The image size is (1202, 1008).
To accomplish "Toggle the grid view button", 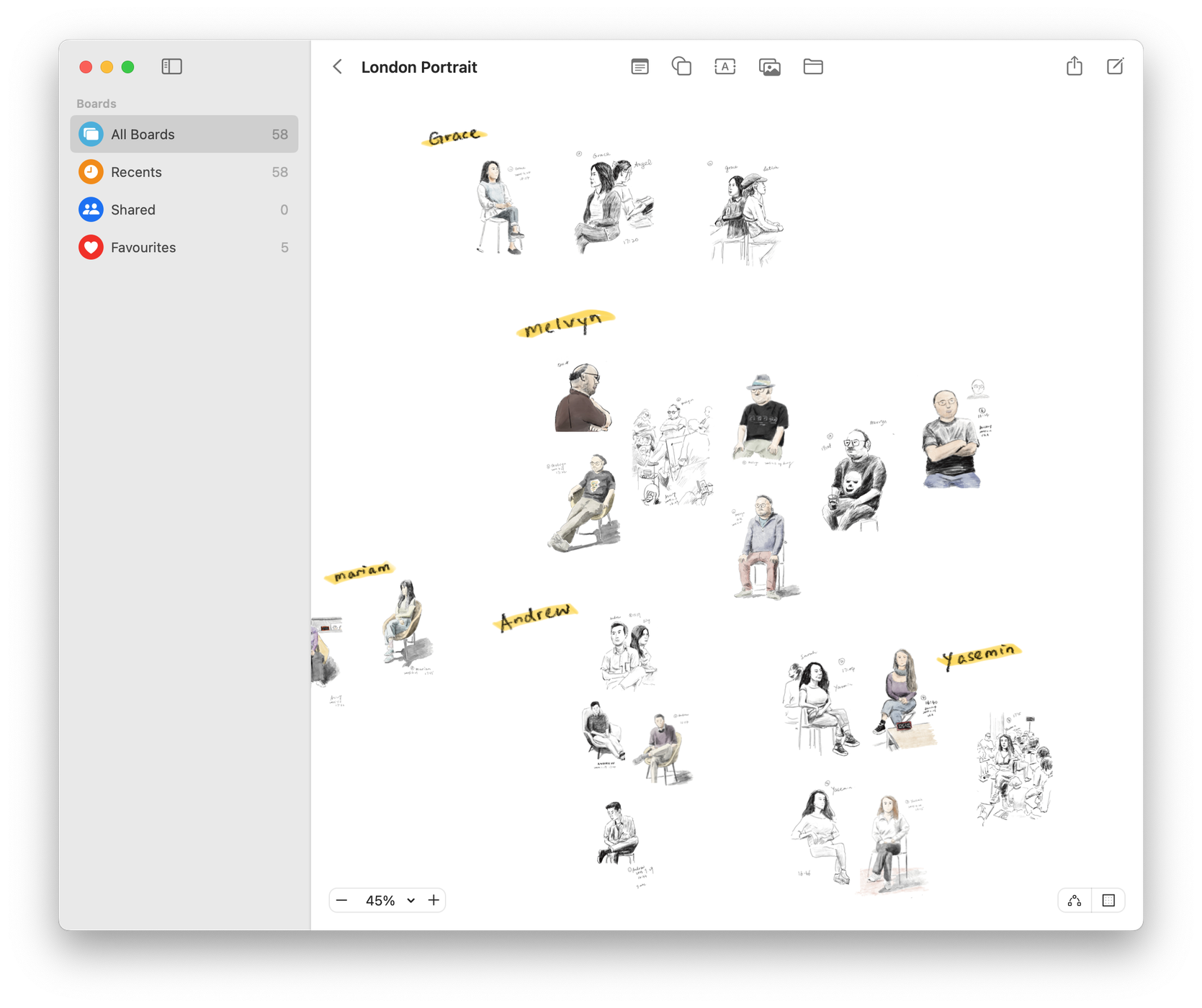I will coord(1108,901).
